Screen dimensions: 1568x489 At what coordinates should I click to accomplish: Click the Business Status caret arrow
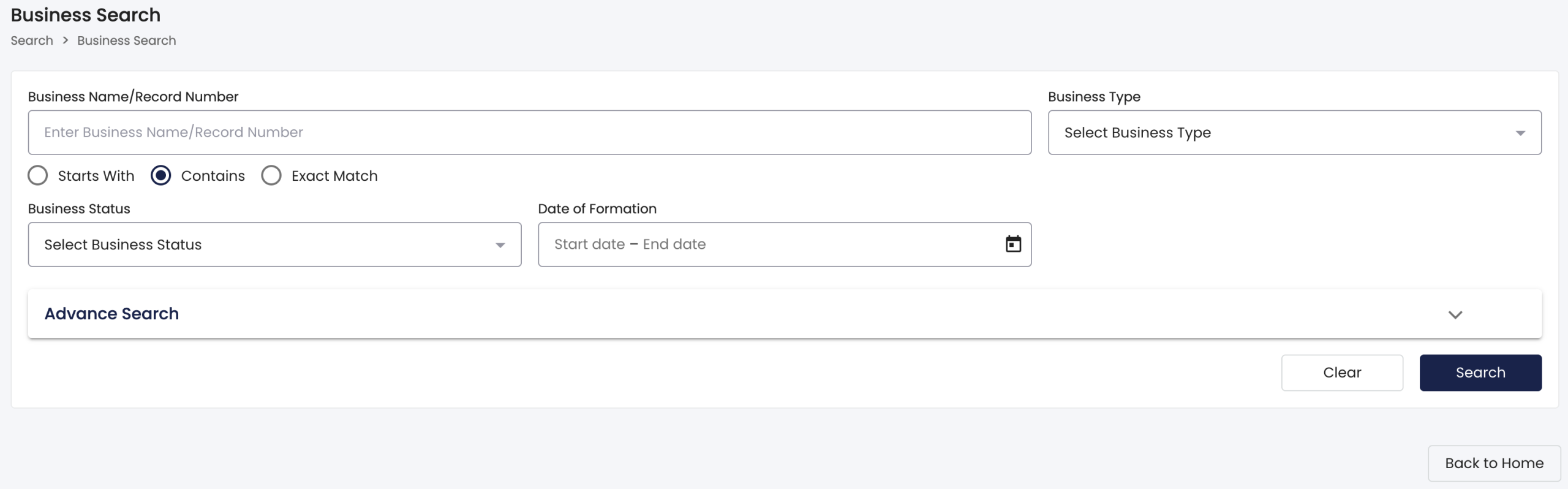click(500, 245)
